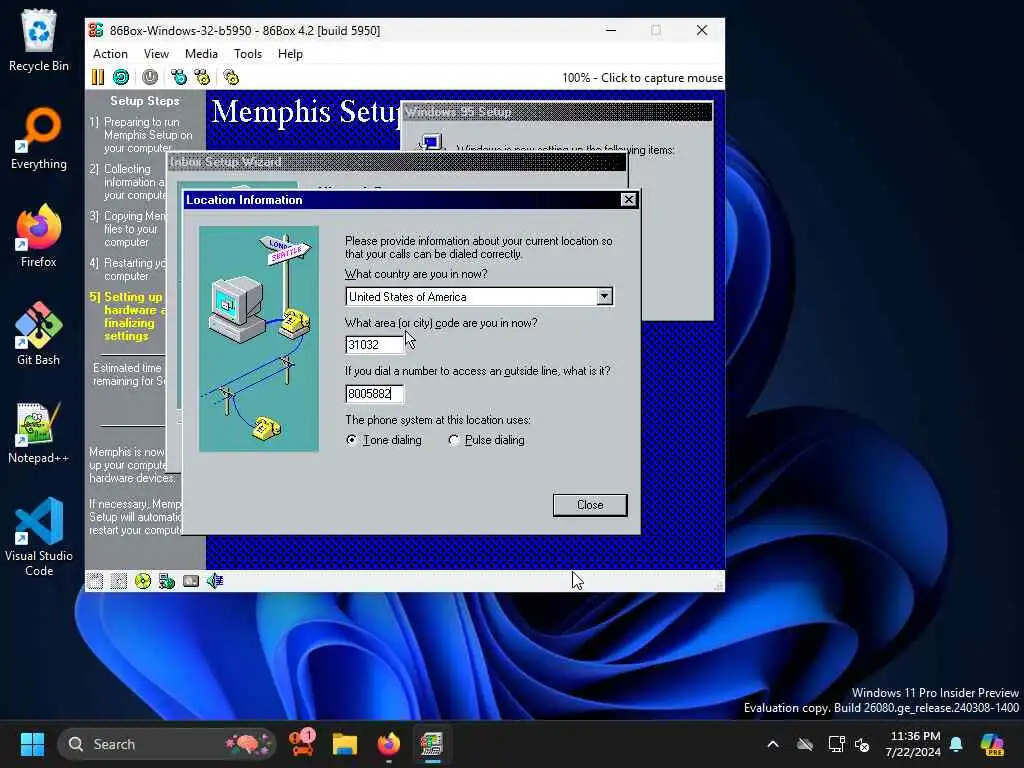The height and width of the screenshot is (768, 1024).
Task: Open the Copilot Preview taskbar icon
Action: tap(992, 744)
